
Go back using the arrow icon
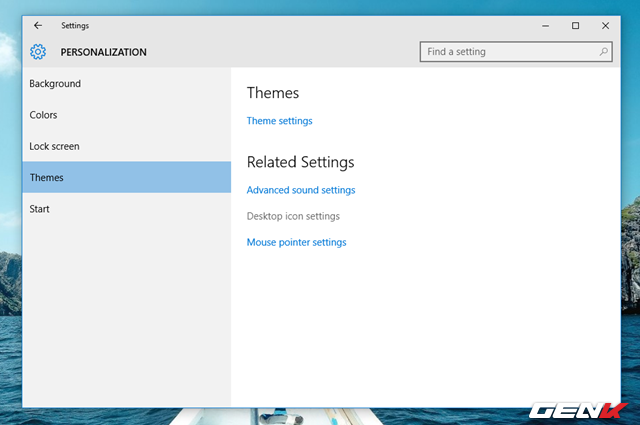coord(38,25)
